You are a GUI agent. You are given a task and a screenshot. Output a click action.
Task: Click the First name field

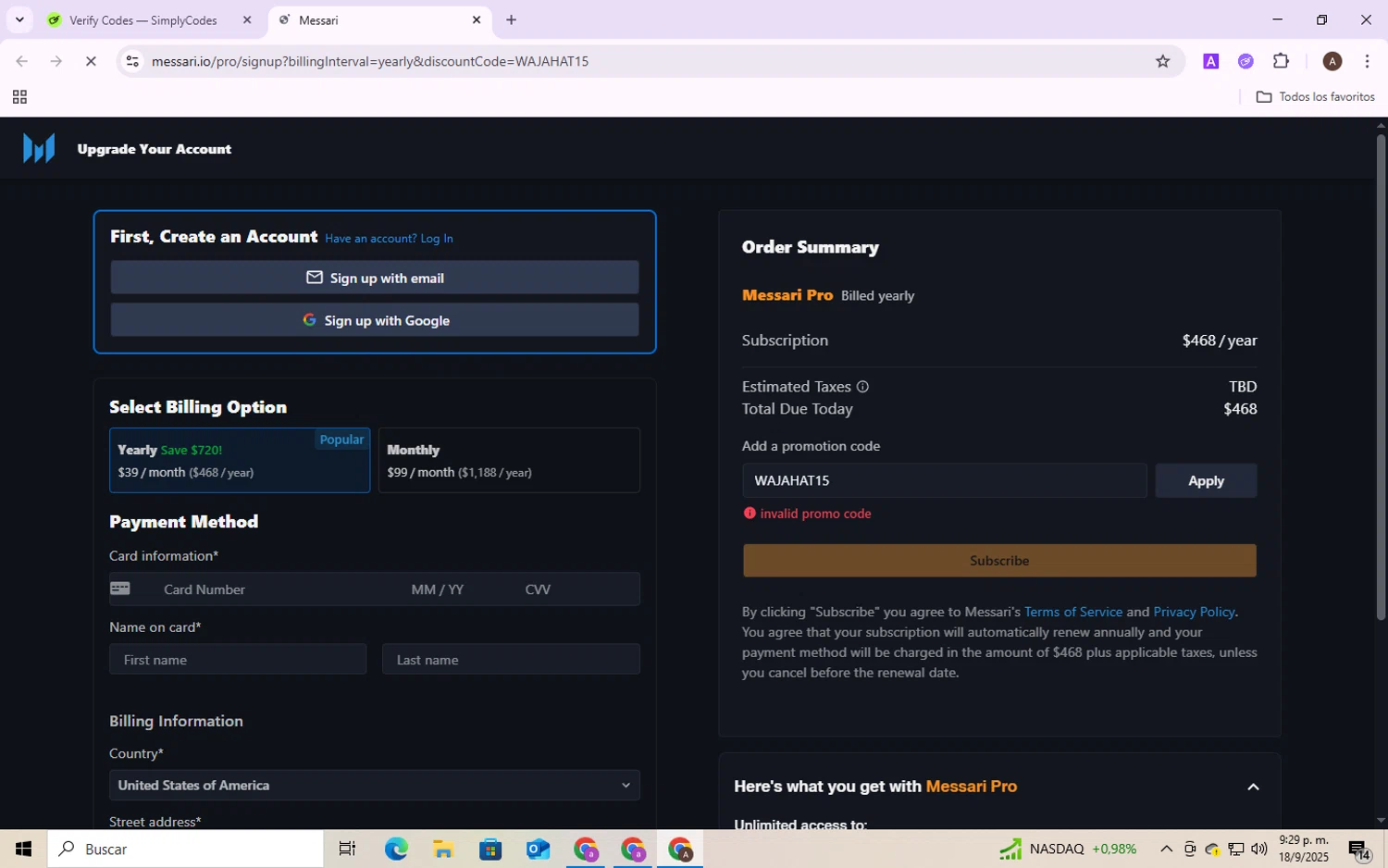[x=238, y=660]
